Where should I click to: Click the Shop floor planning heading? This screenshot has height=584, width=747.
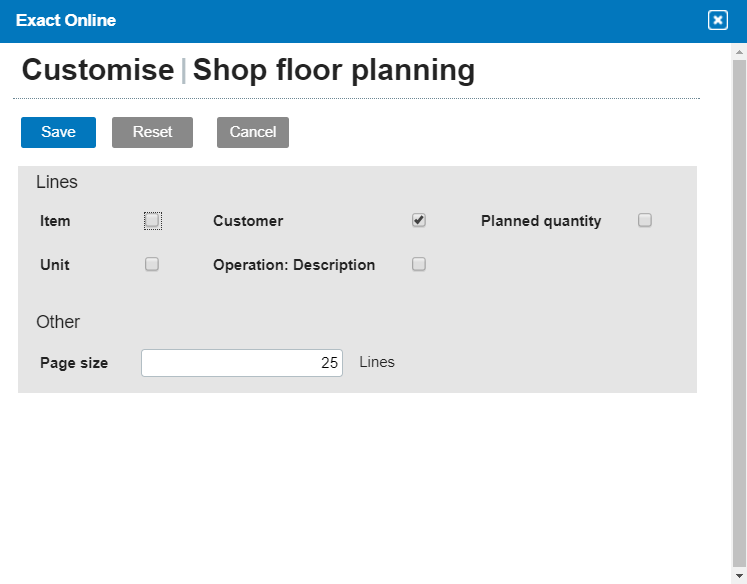click(x=333, y=70)
